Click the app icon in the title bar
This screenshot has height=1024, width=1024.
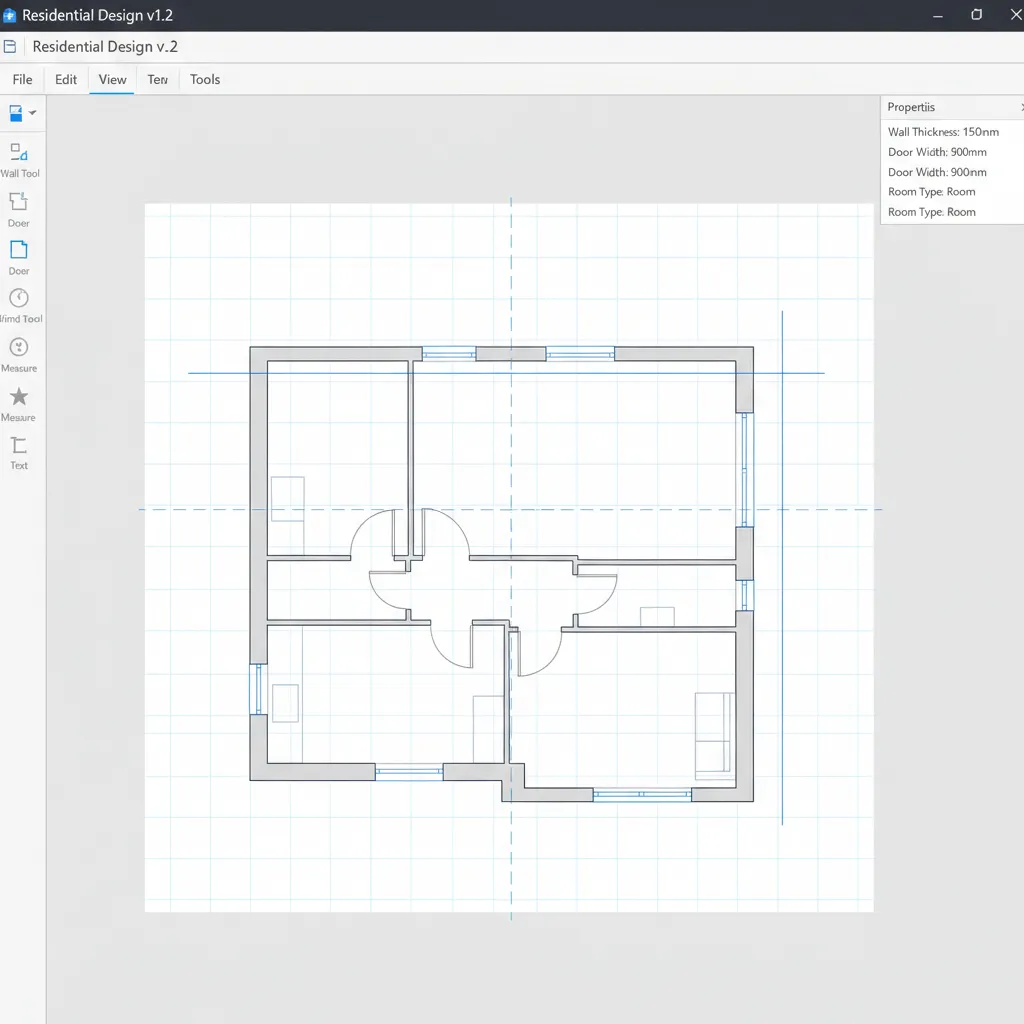coord(12,14)
